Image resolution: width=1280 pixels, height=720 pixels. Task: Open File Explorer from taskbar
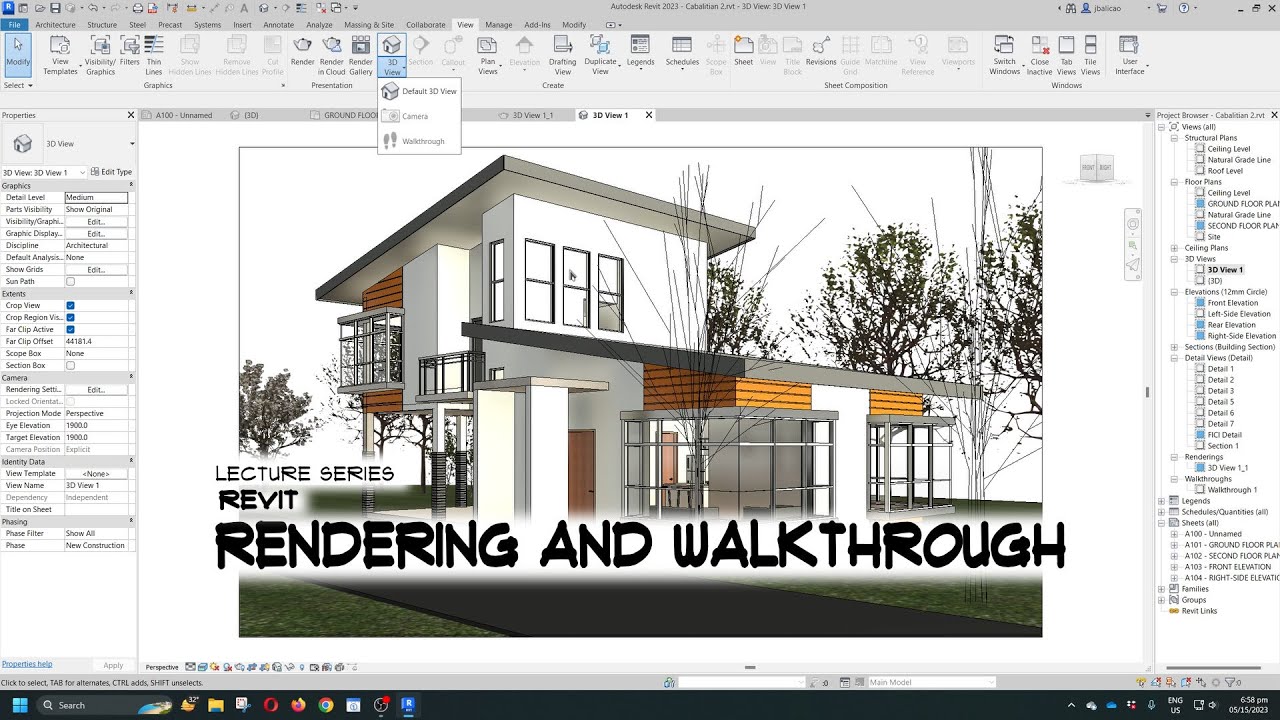[x=216, y=705]
